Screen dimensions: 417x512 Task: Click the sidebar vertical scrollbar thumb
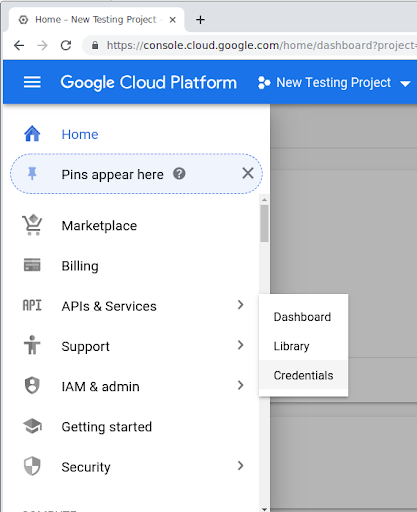click(x=264, y=223)
